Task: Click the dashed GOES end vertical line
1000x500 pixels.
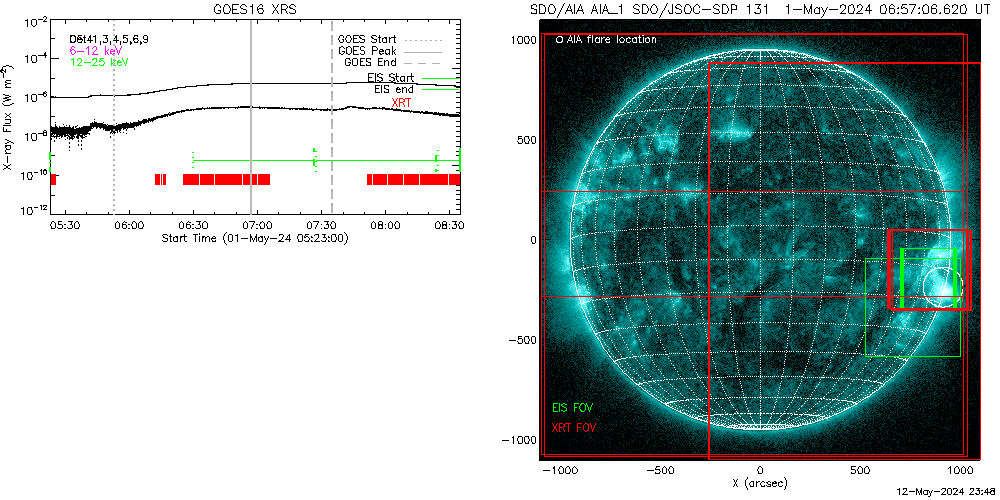Action: [332, 118]
